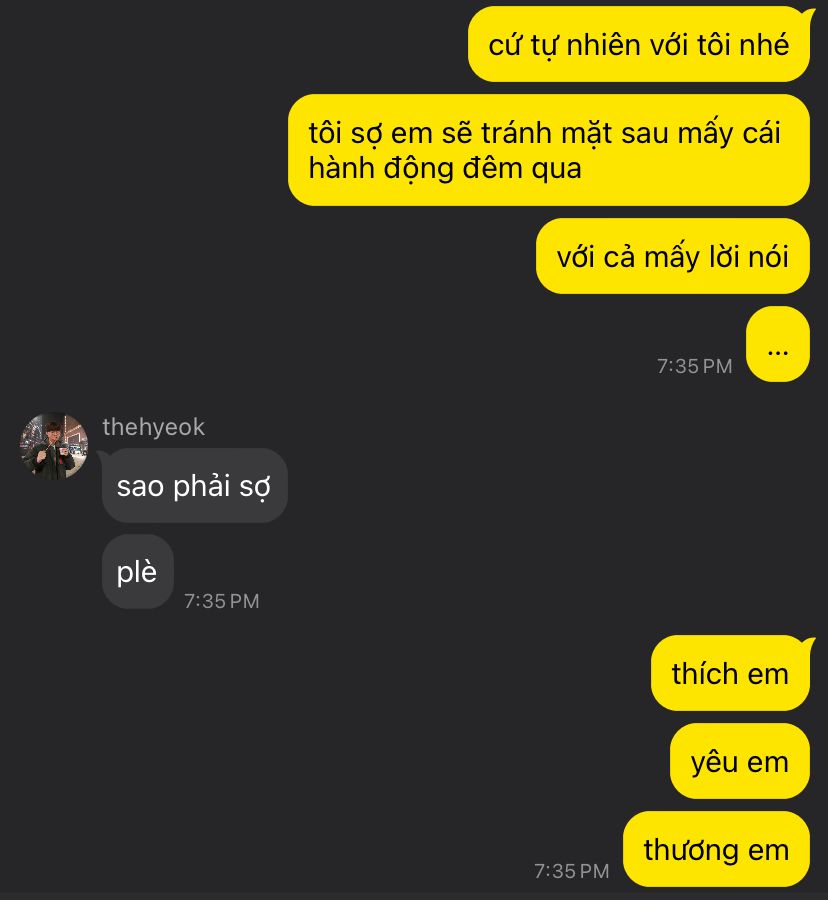Select the 'thích em' message bubble
The width and height of the screenshot is (828, 900).
730,673
